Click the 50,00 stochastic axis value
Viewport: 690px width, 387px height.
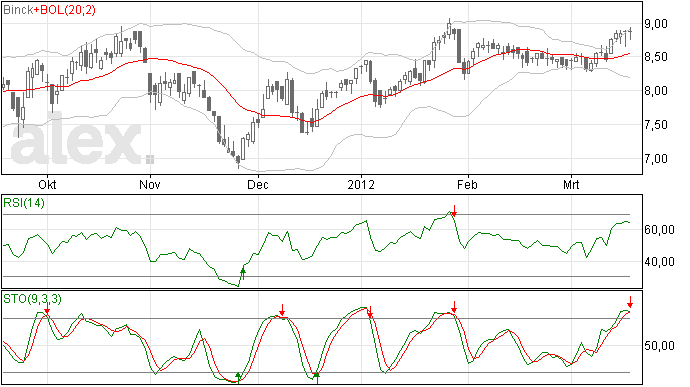[659, 346]
